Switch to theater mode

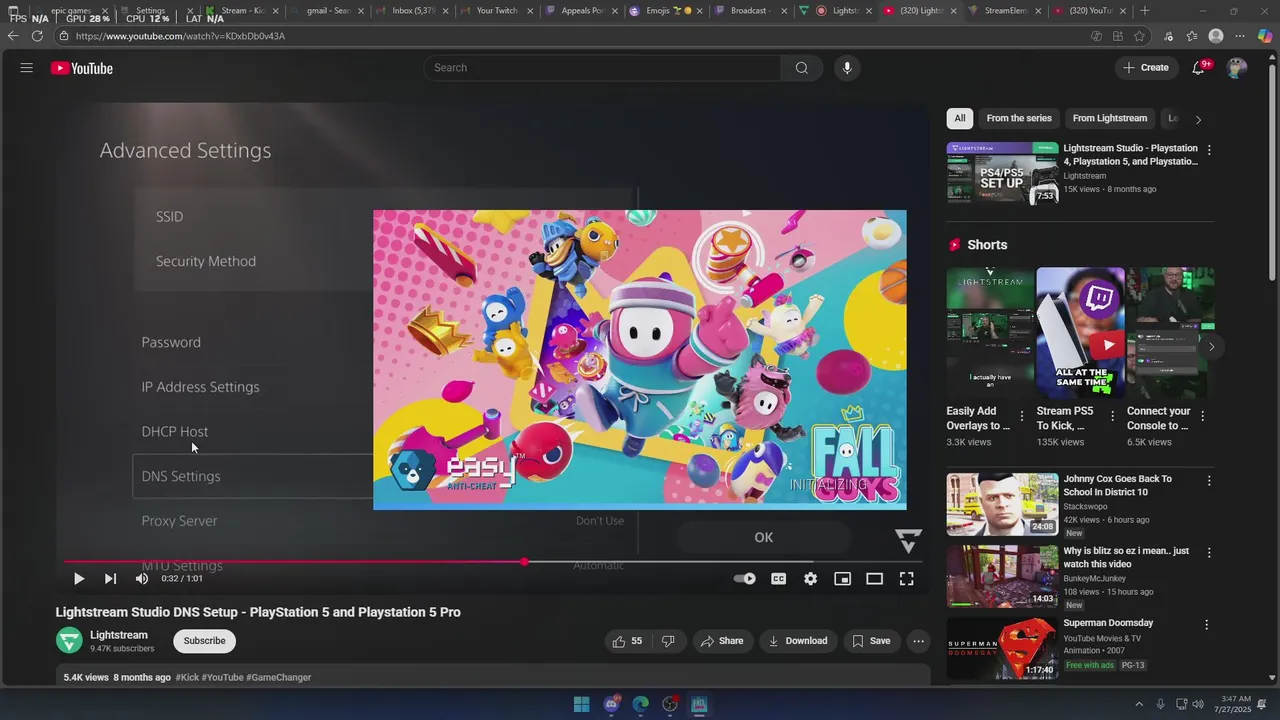[x=875, y=579]
